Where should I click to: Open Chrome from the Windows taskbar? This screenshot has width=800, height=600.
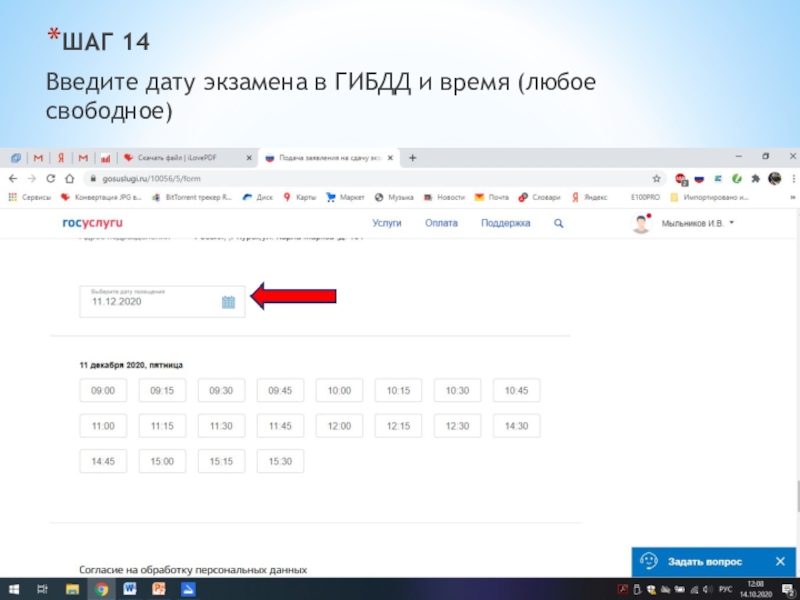[101, 590]
